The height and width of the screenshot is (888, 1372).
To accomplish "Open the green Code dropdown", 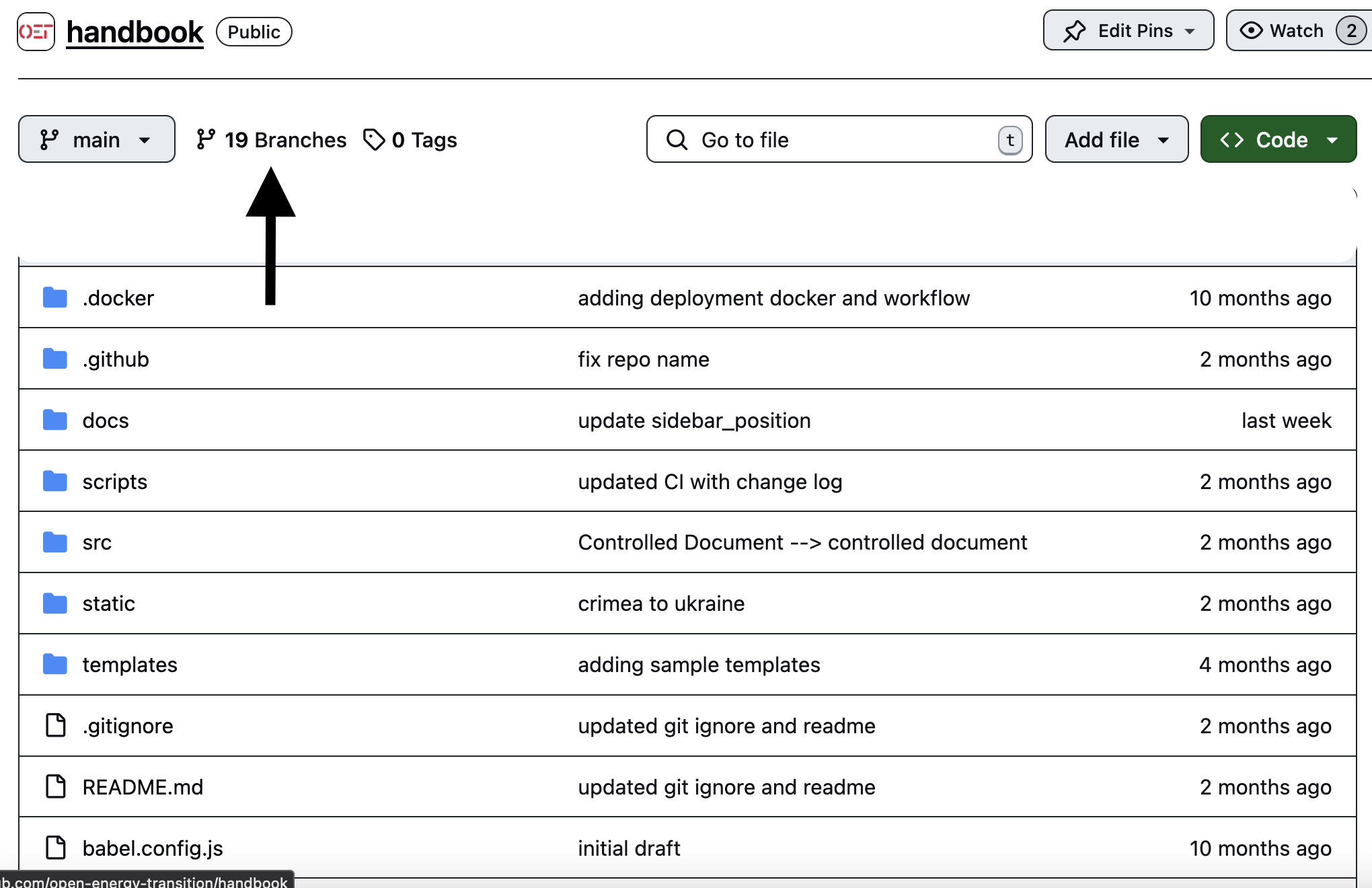I will (1278, 139).
